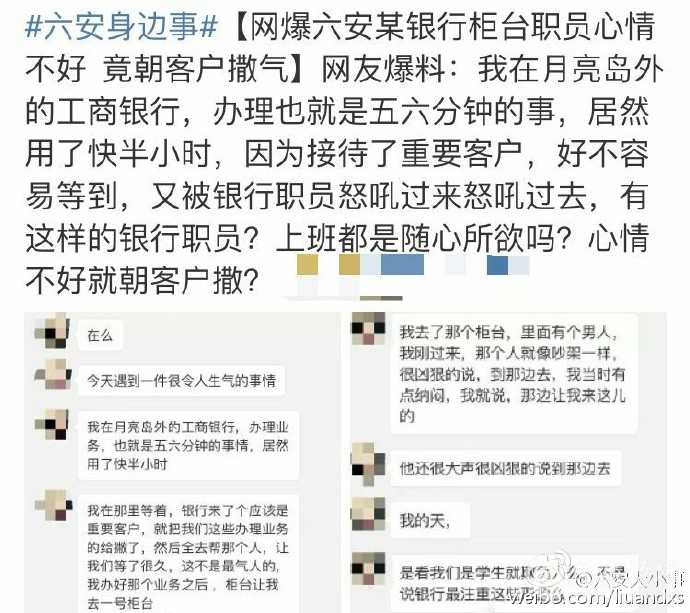
Task: Open the 在么 chat bubble
Action: 100,335
